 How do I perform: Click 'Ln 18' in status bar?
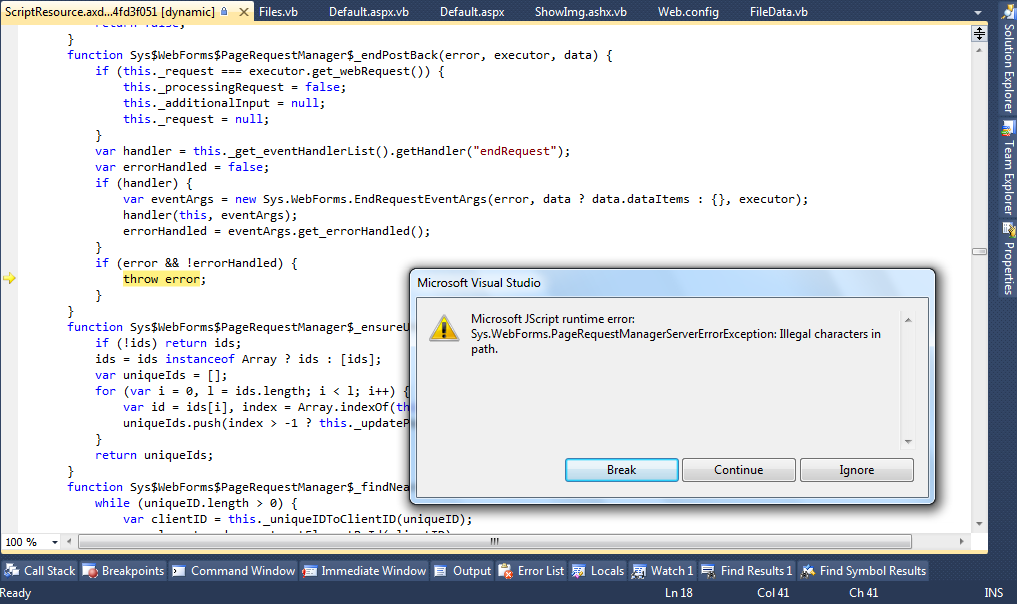click(678, 592)
